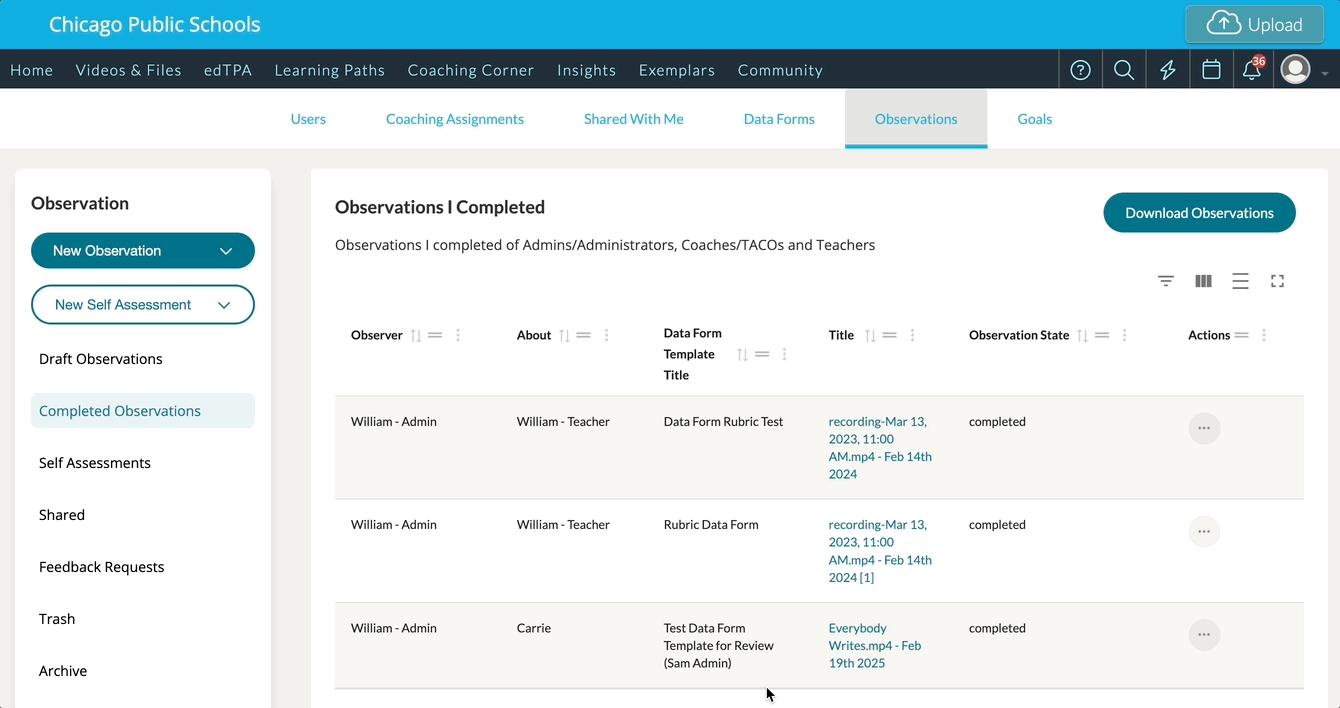
Task: Open the notifications bell icon
Action: pos(1252,70)
